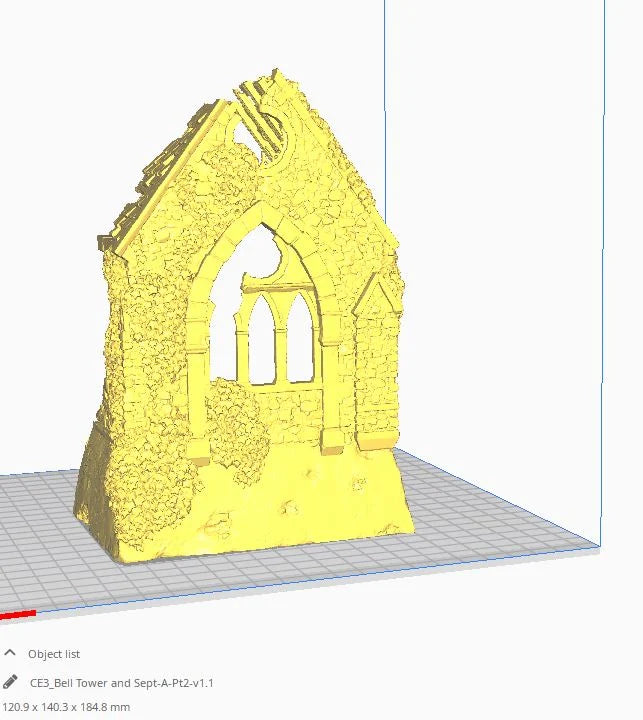Click the Object list heading text
Image resolution: width=643 pixels, height=720 pixels.
pos(54,654)
